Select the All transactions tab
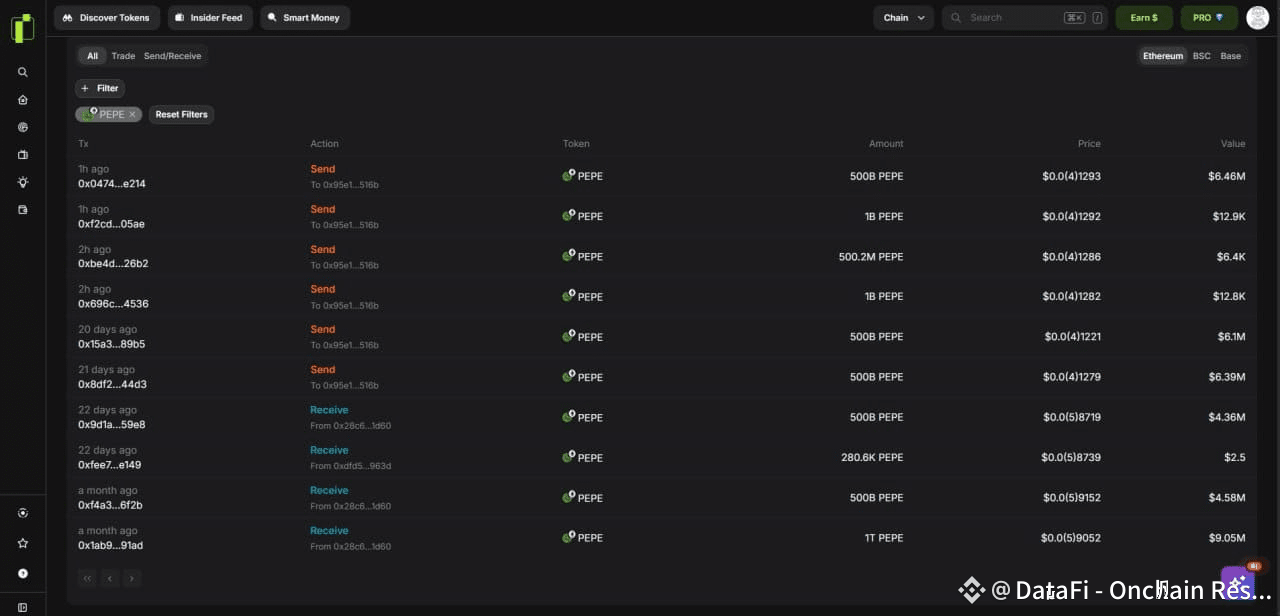The height and width of the screenshot is (616, 1280). (92, 56)
